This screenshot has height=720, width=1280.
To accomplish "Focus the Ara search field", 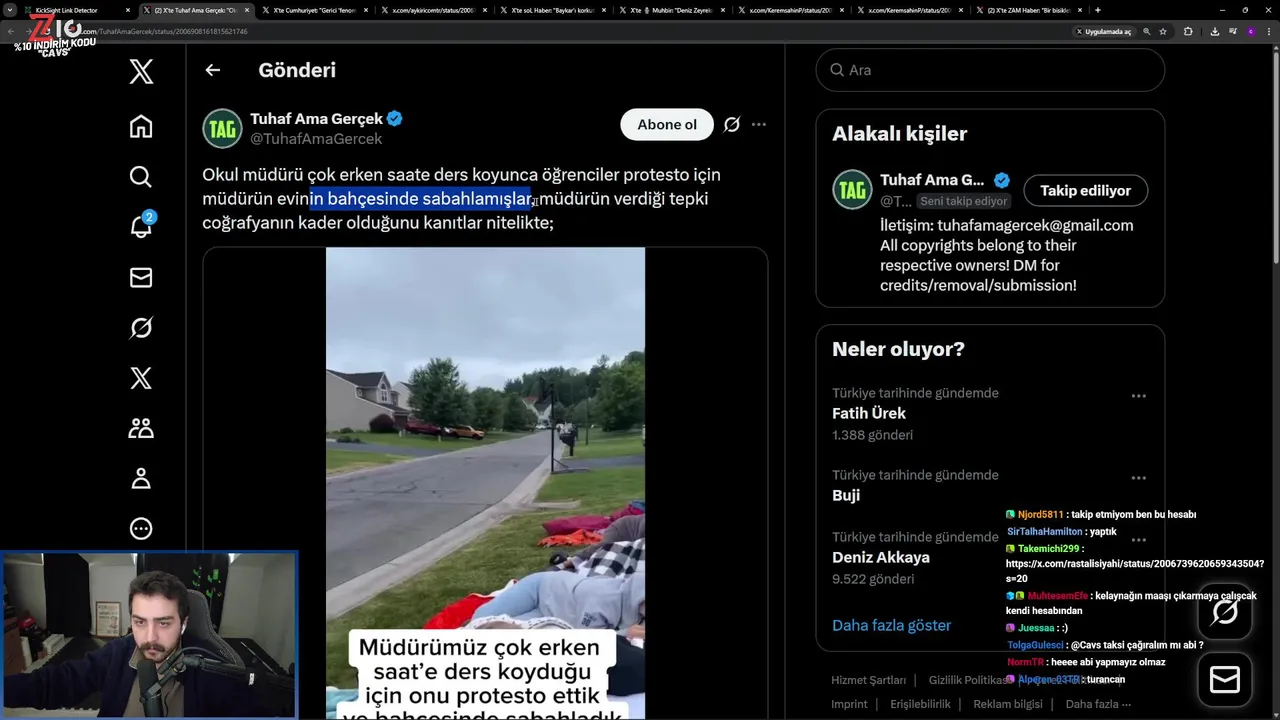I will [990, 70].
